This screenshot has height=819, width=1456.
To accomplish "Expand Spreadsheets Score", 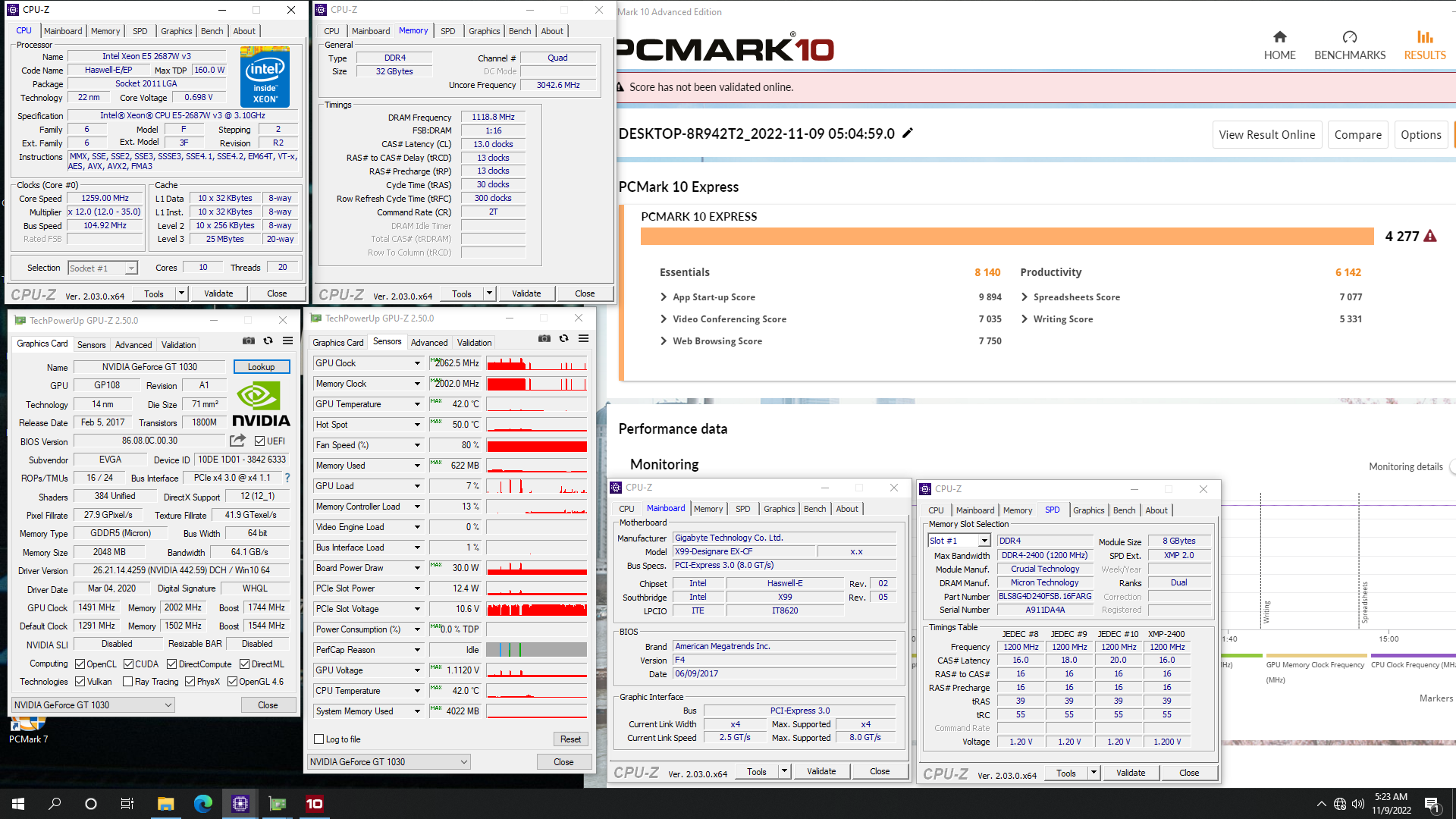I will tap(1024, 297).
